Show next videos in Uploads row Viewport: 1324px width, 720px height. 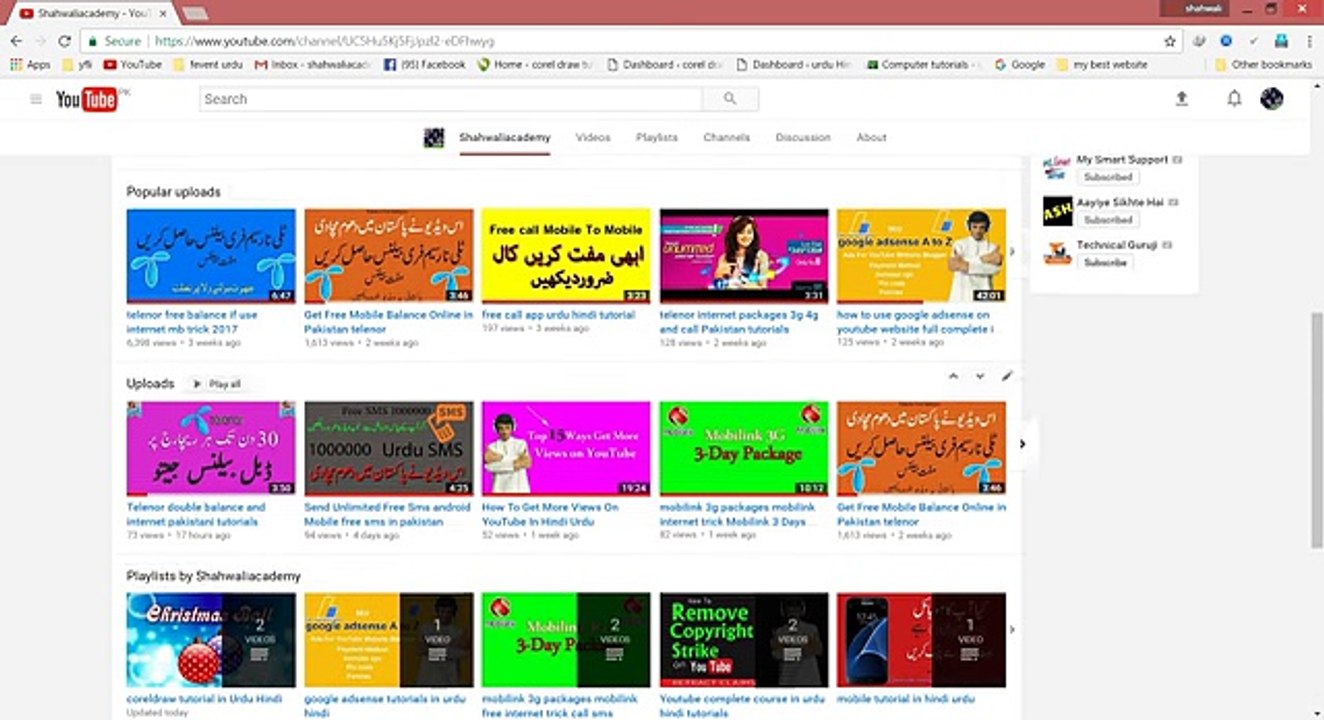coord(1022,444)
